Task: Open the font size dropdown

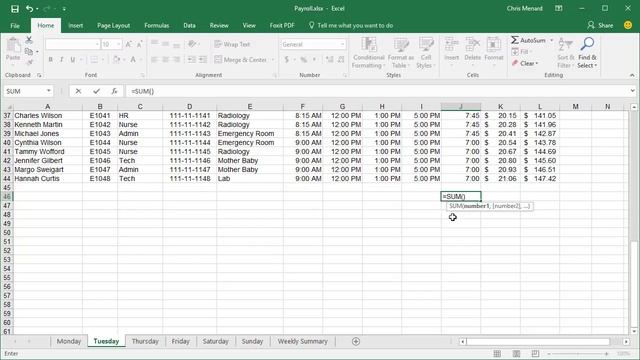Action: 119,44
